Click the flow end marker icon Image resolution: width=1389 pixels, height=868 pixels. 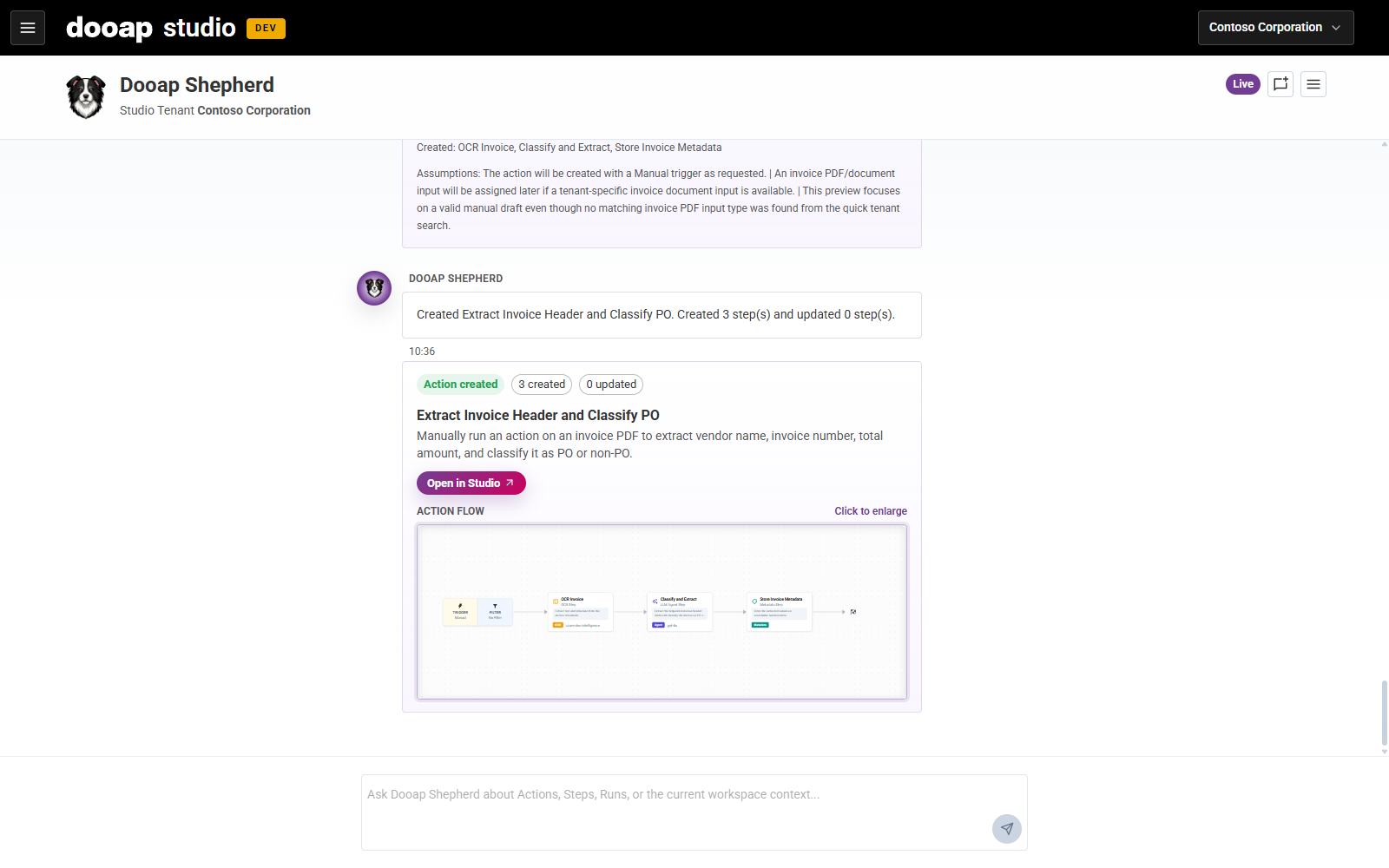853,612
